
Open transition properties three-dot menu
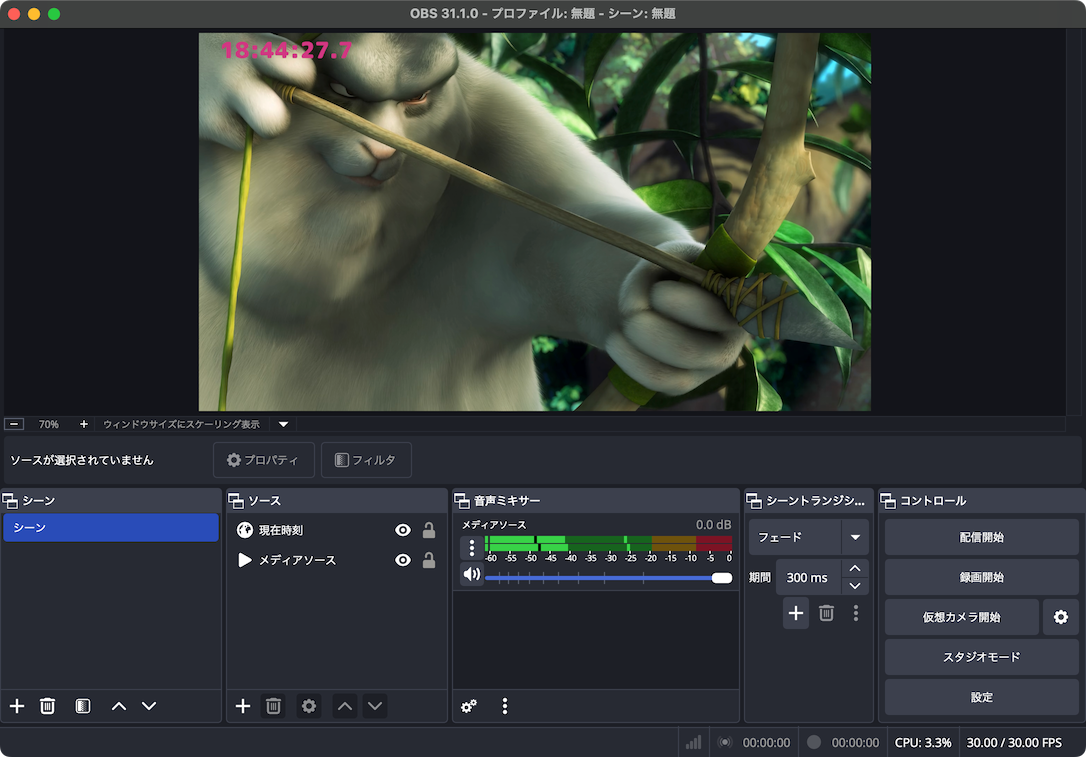click(856, 613)
